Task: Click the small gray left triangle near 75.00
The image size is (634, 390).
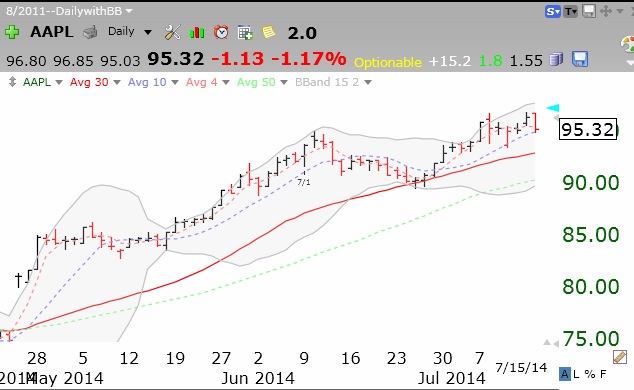Action: point(556,344)
